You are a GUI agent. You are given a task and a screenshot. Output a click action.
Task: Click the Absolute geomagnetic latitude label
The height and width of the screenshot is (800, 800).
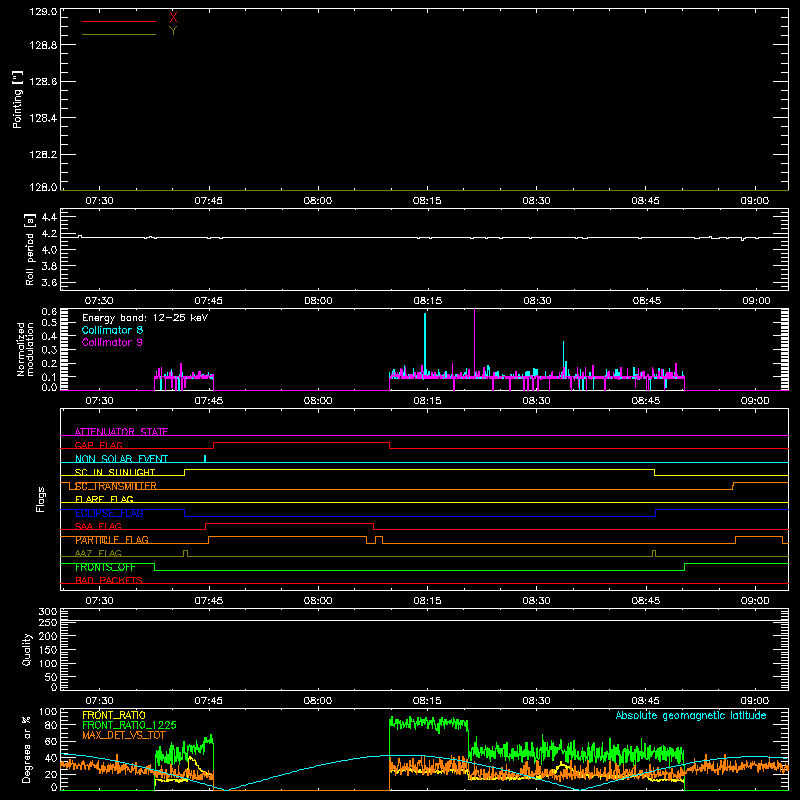click(x=691, y=715)
